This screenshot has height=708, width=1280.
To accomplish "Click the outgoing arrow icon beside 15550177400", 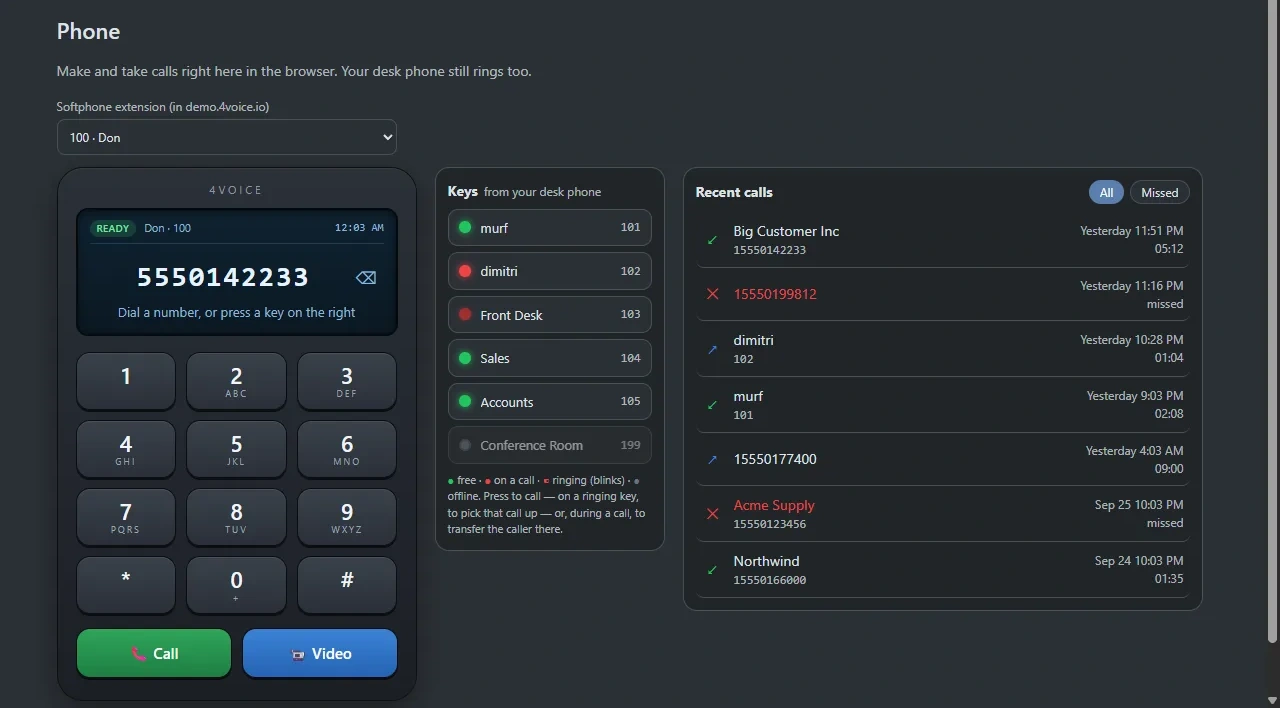I will (712, 459).
